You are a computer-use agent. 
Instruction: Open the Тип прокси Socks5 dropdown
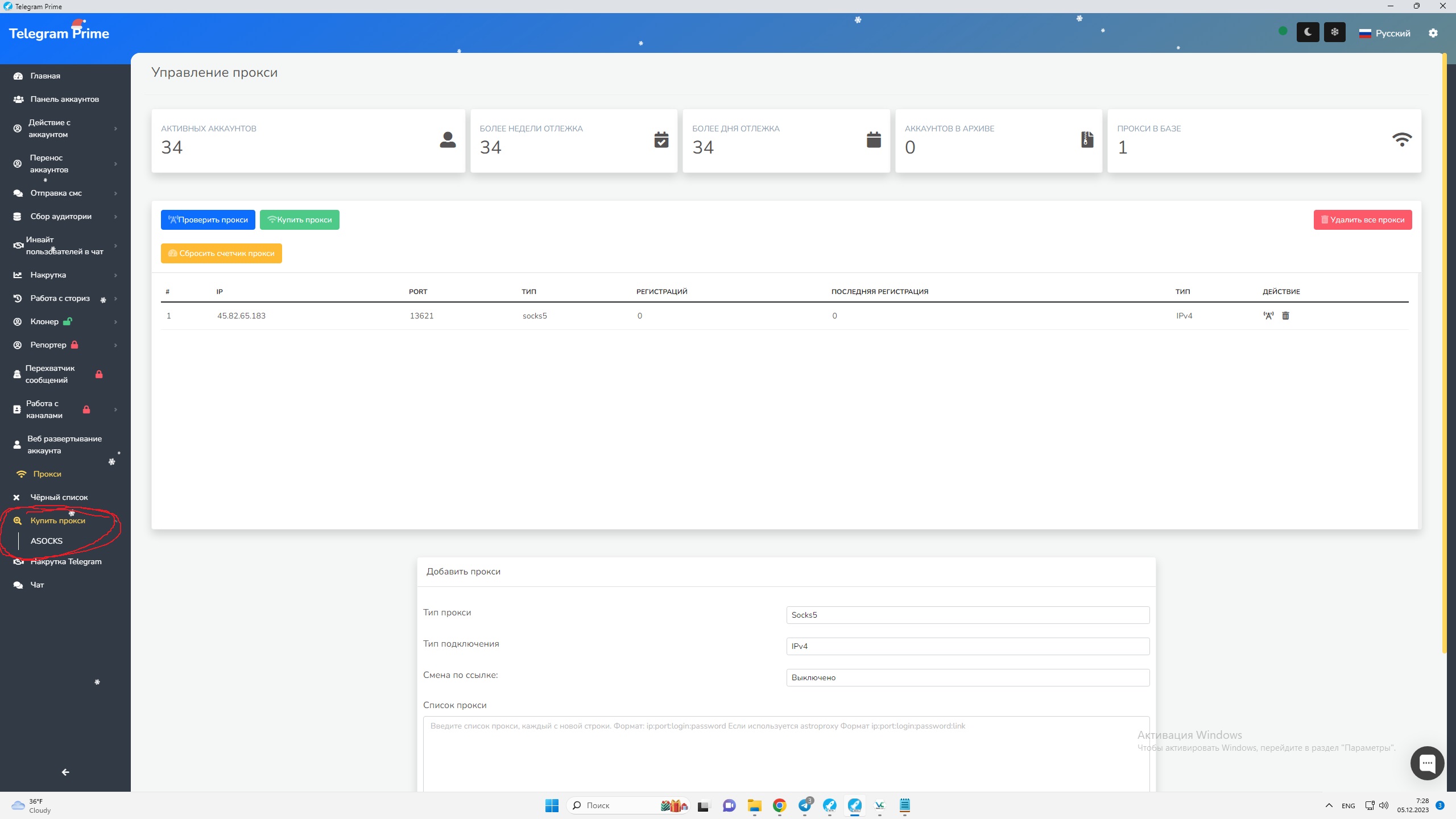(x=967, y=615)
